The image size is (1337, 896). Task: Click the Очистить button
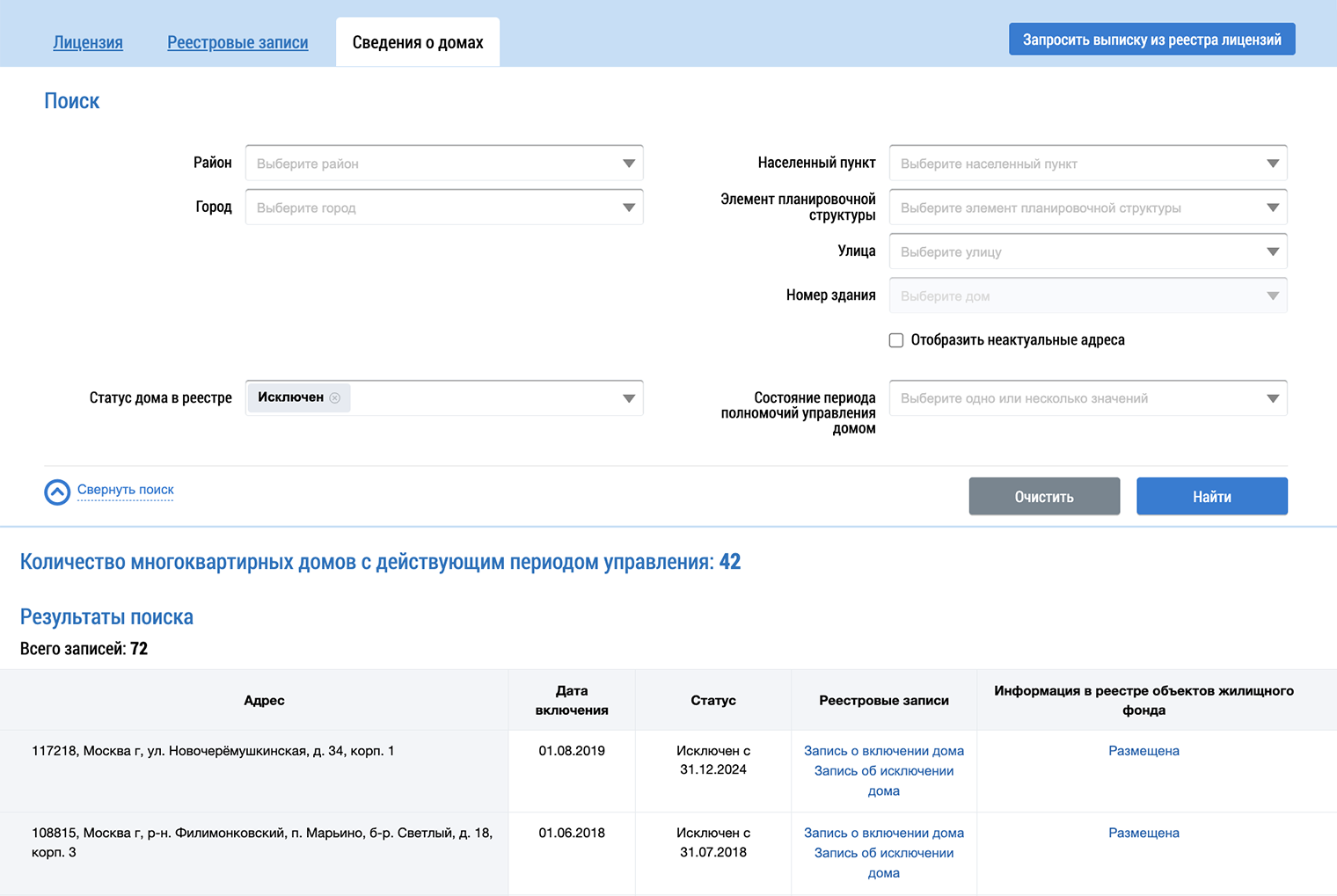(1044, 497)
